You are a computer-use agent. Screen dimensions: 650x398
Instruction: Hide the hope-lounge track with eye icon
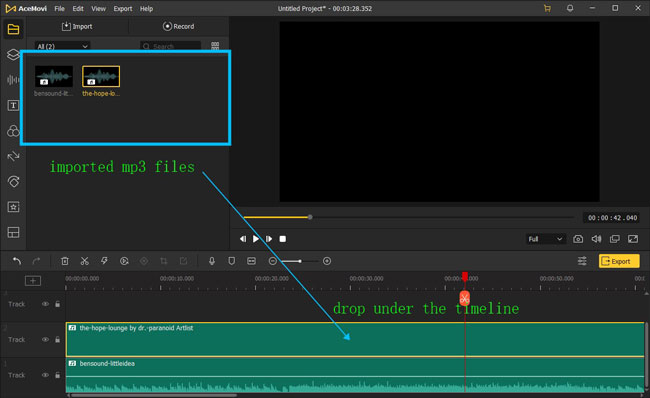[45, 340]
